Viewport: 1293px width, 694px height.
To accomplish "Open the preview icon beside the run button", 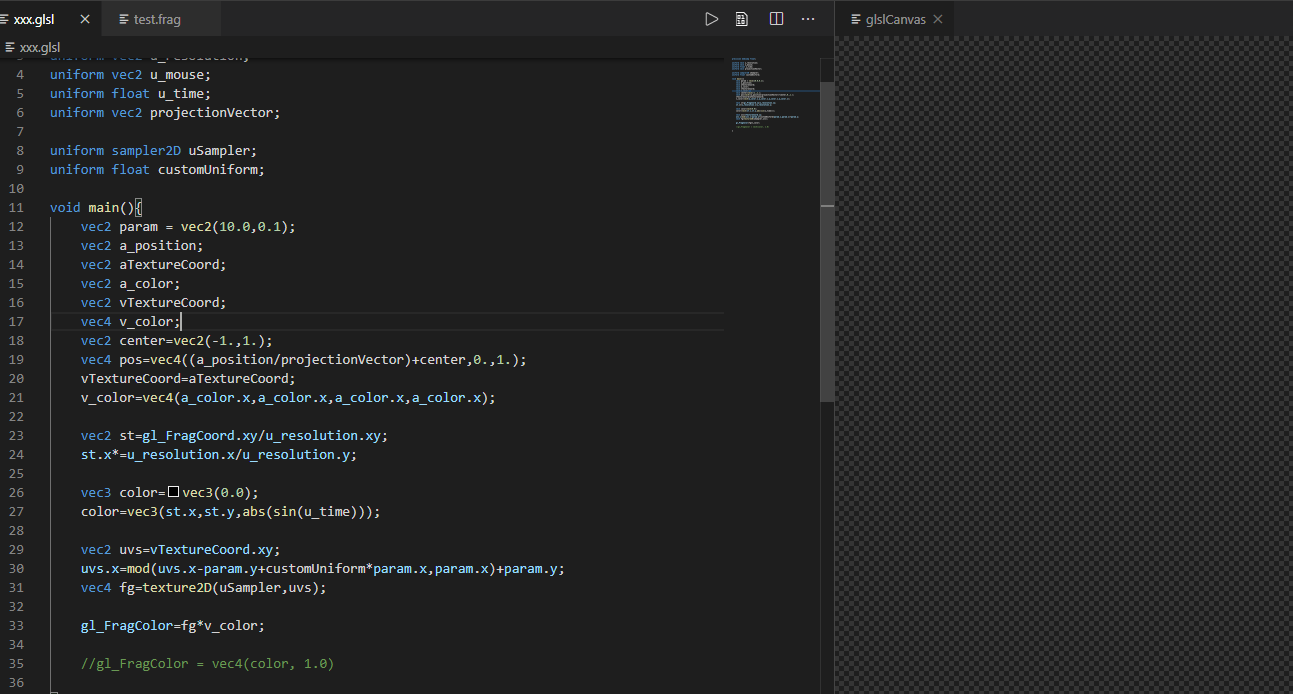I will click(x=742, y=19).
